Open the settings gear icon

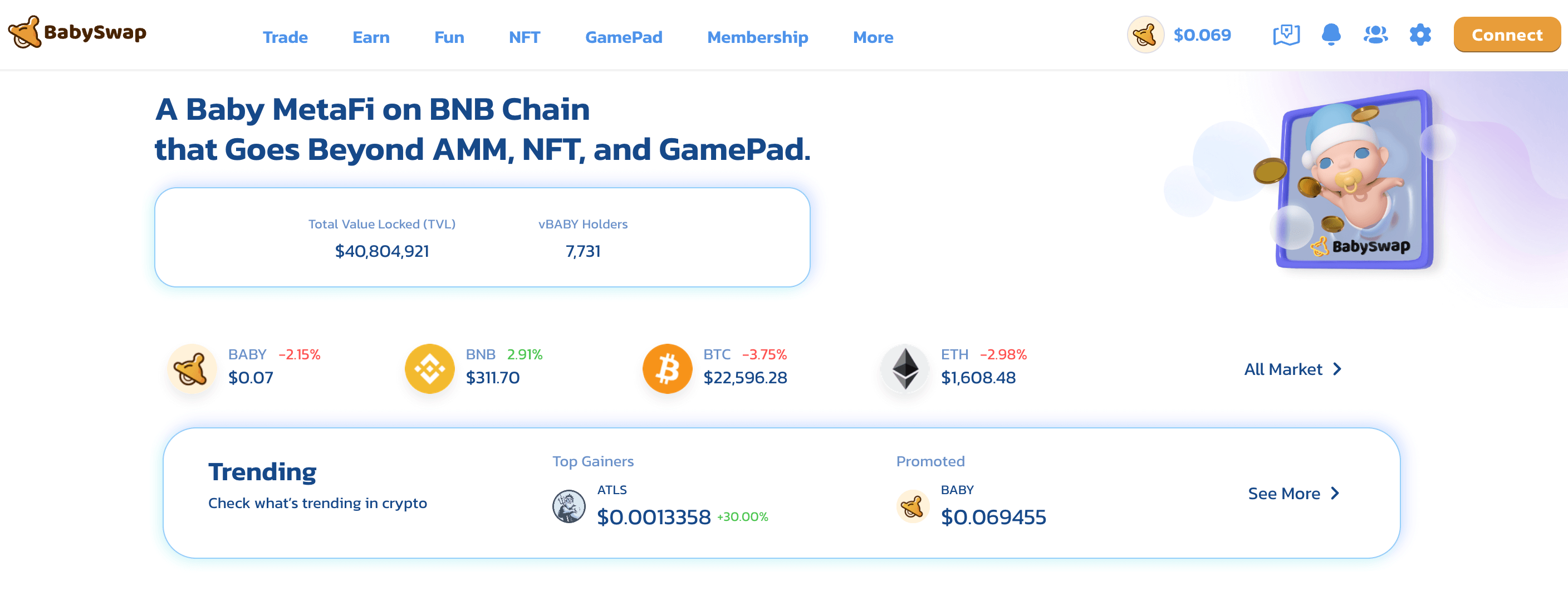(x=1420, y=35)
